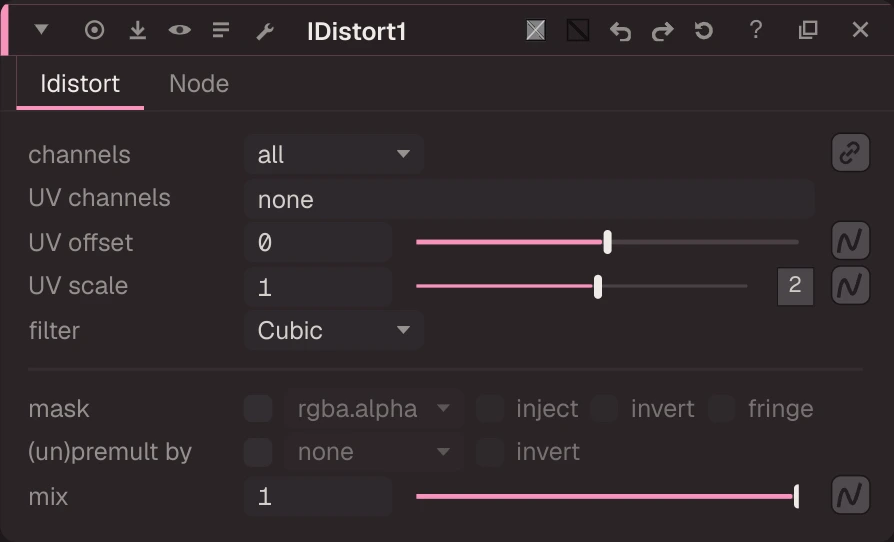
Task: Open the mix animation curve button
Action: tap(850, 495)
